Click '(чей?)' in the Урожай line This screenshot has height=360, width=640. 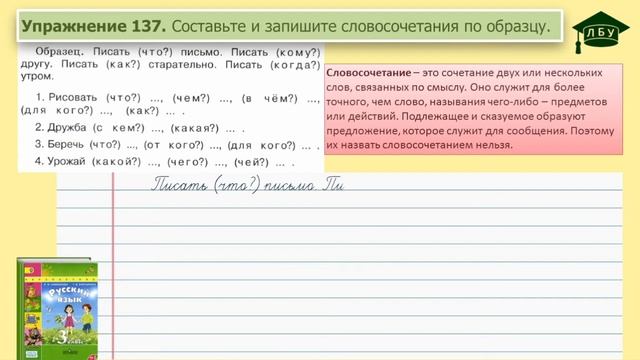pos(251,162)
